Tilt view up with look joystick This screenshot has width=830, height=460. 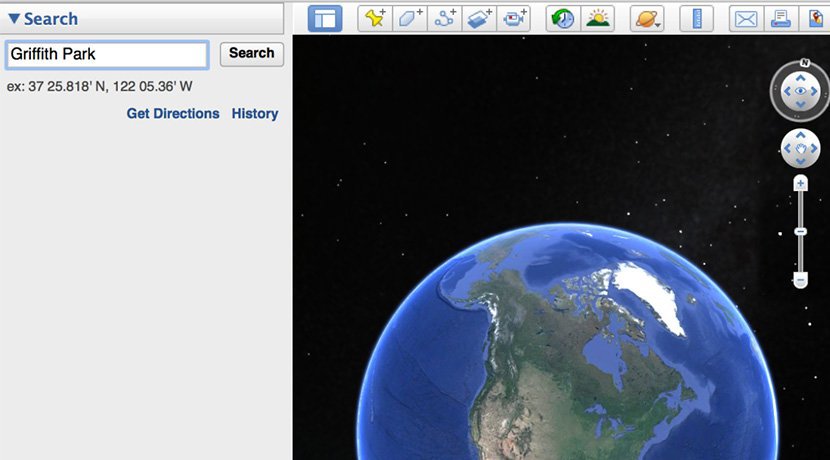point(800,78)
